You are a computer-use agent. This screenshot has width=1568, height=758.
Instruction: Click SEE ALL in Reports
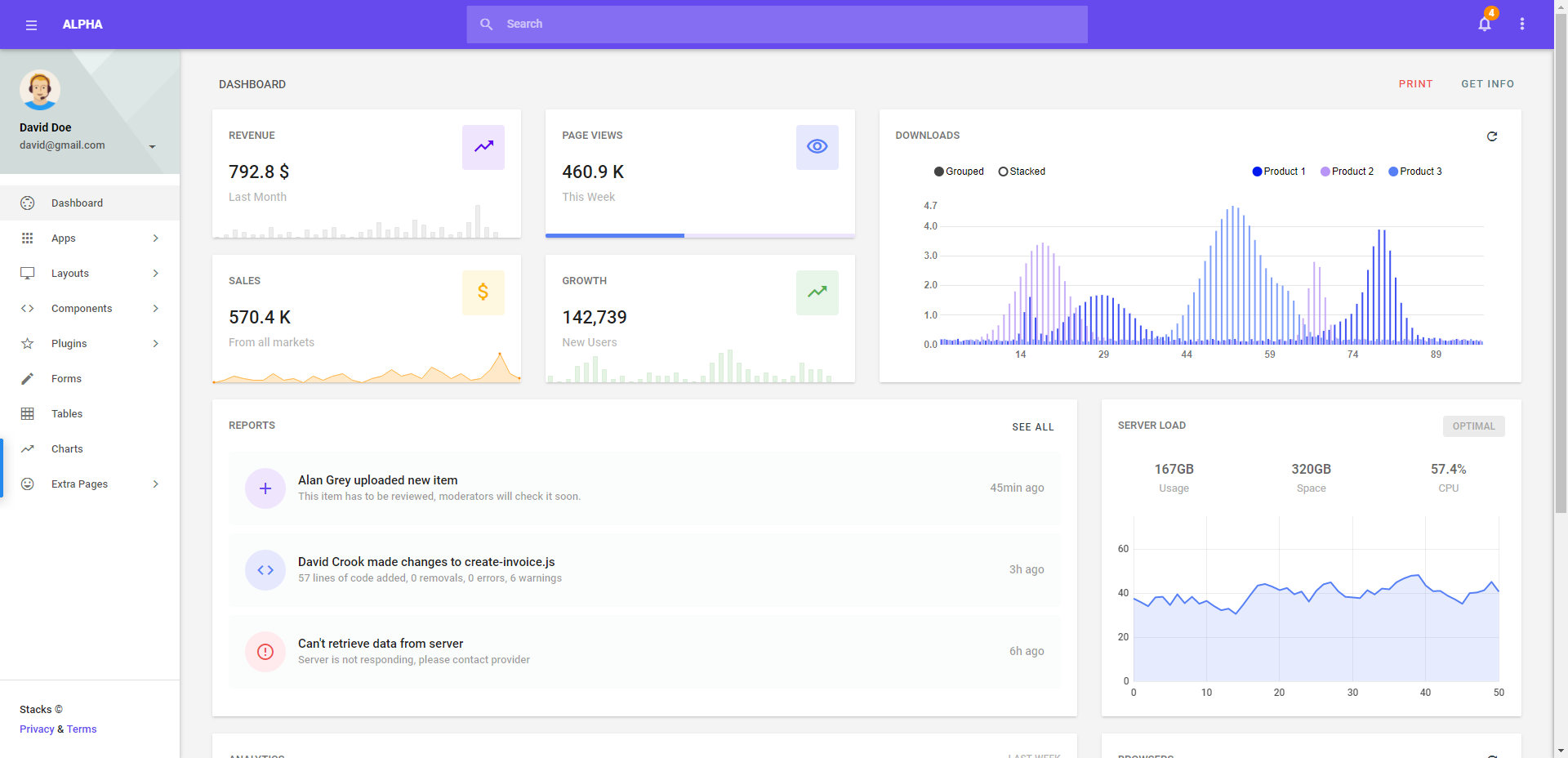click(1033, 427)
